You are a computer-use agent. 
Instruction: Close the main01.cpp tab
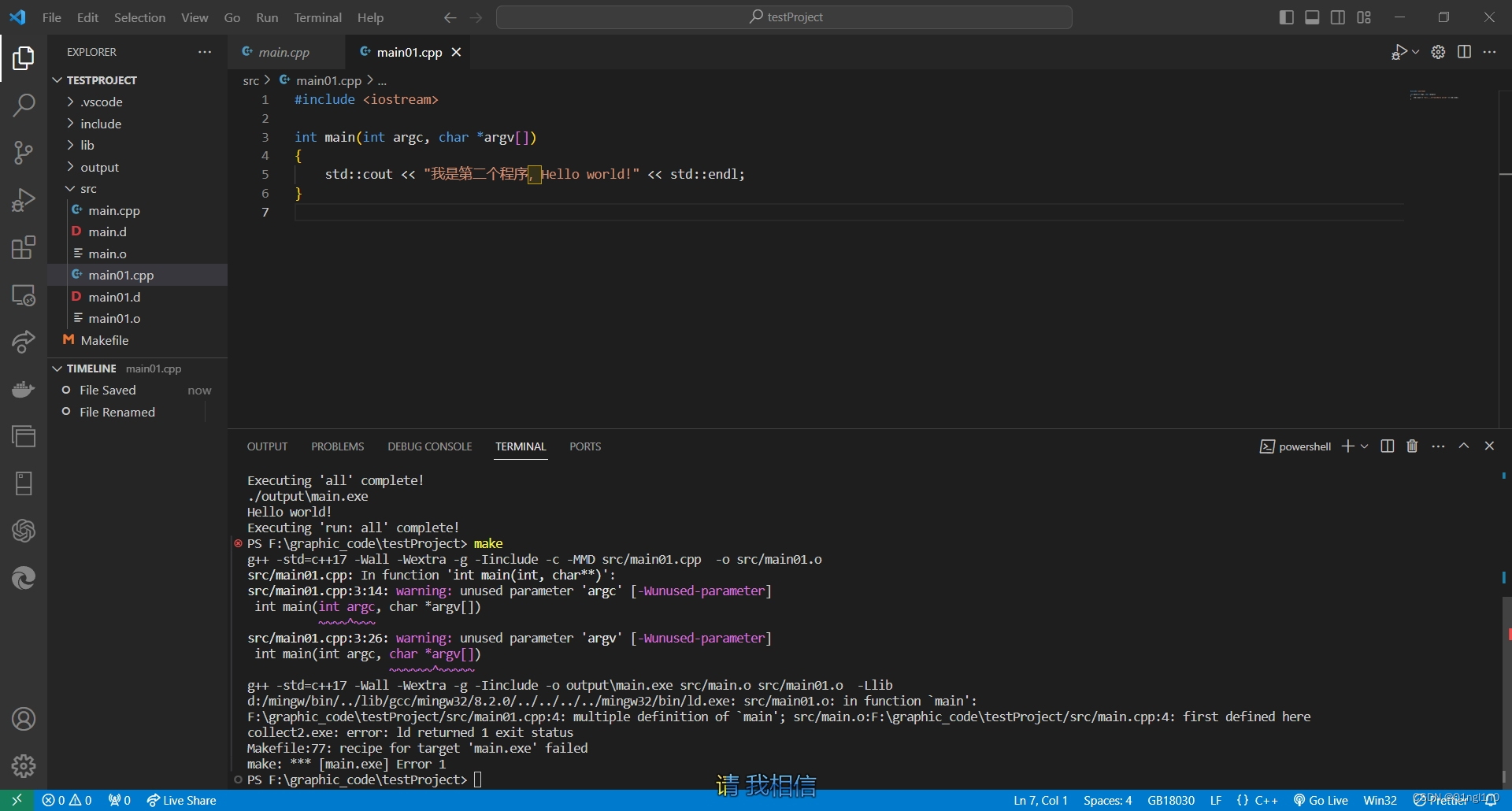(x=456, y=52)
